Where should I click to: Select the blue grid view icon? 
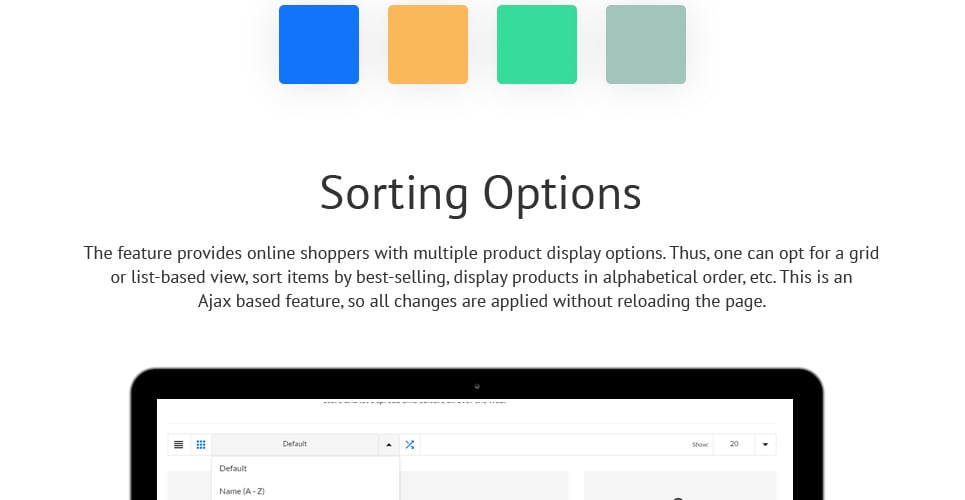pyautogui.click(x=201, y=445)
